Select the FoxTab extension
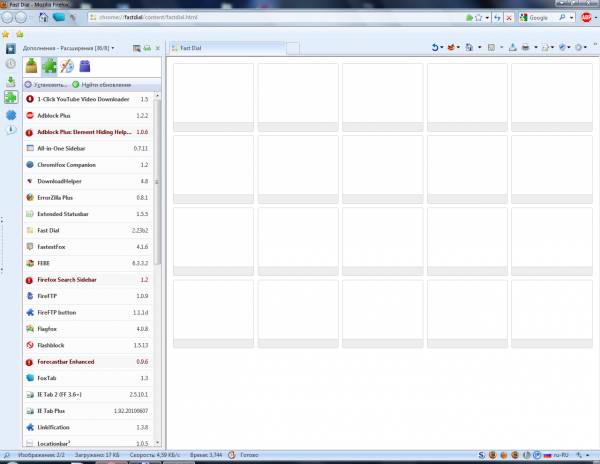 pyautogui.click(x=88, y=378)
